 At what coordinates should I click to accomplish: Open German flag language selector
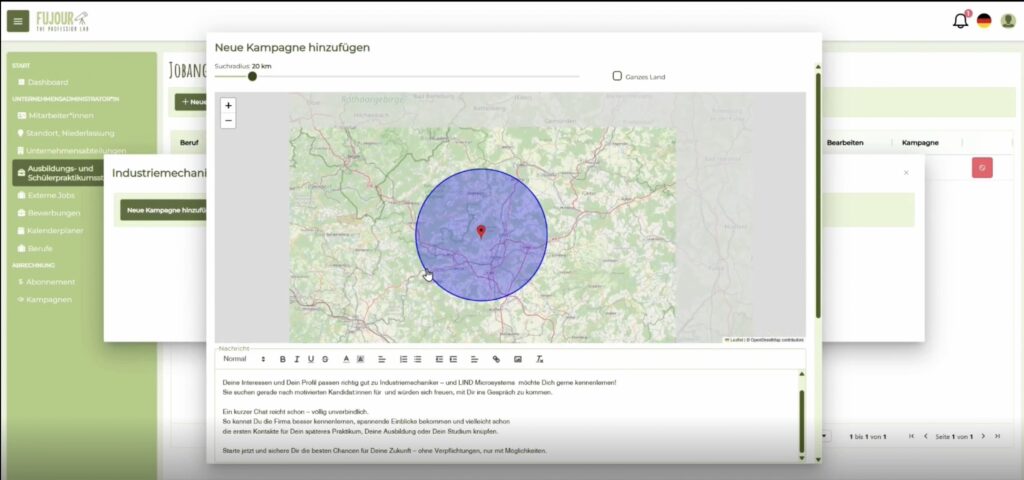pyautogui.click(x=984, y=21)
